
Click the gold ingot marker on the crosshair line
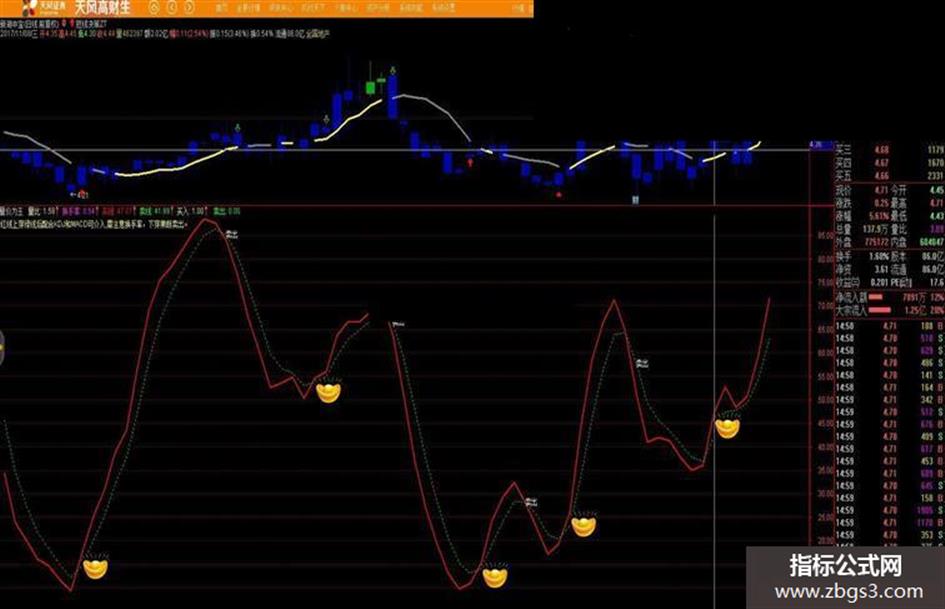[x=727, y=428]
